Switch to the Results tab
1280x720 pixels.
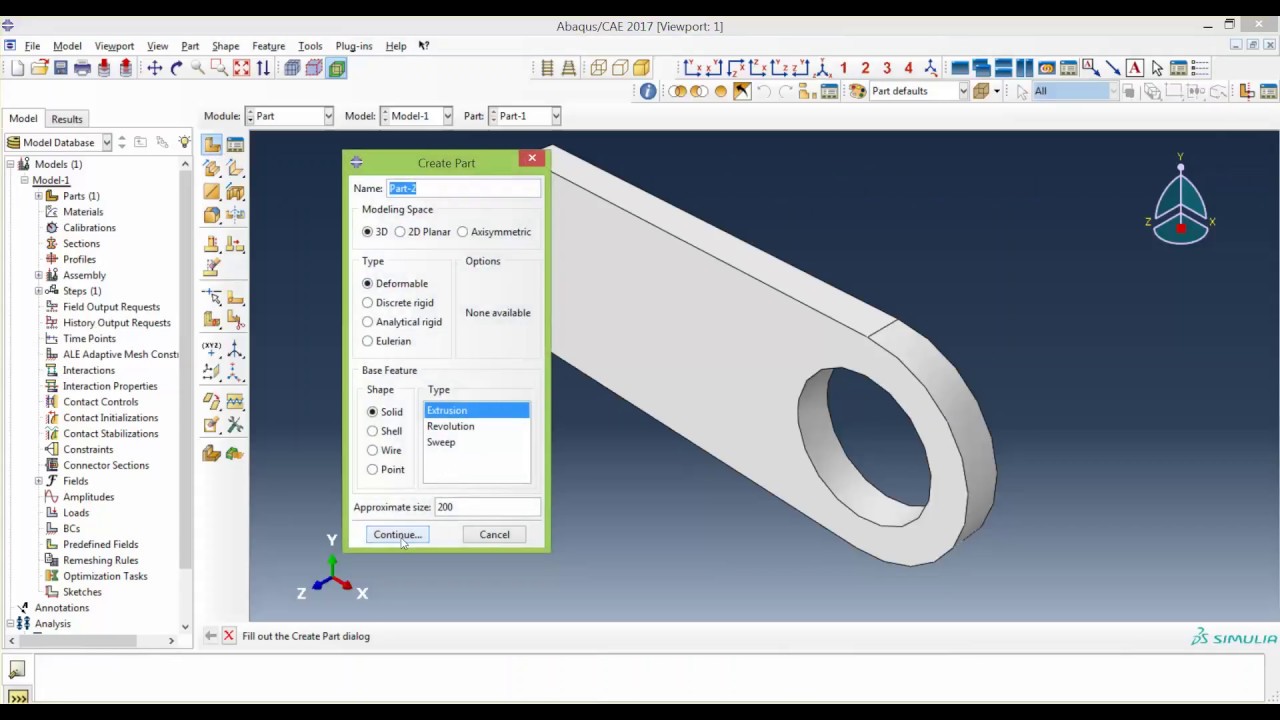tap(67, 119)
